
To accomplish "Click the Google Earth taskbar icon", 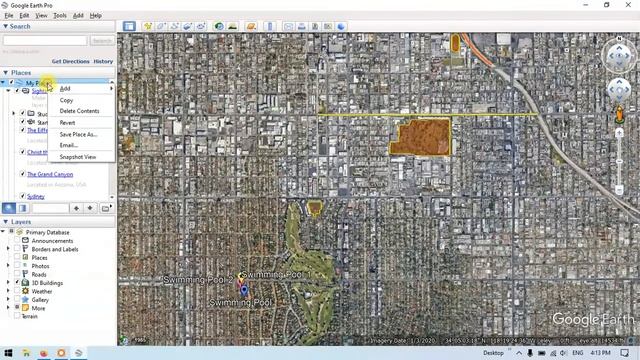I will click(x=78, y=353).
